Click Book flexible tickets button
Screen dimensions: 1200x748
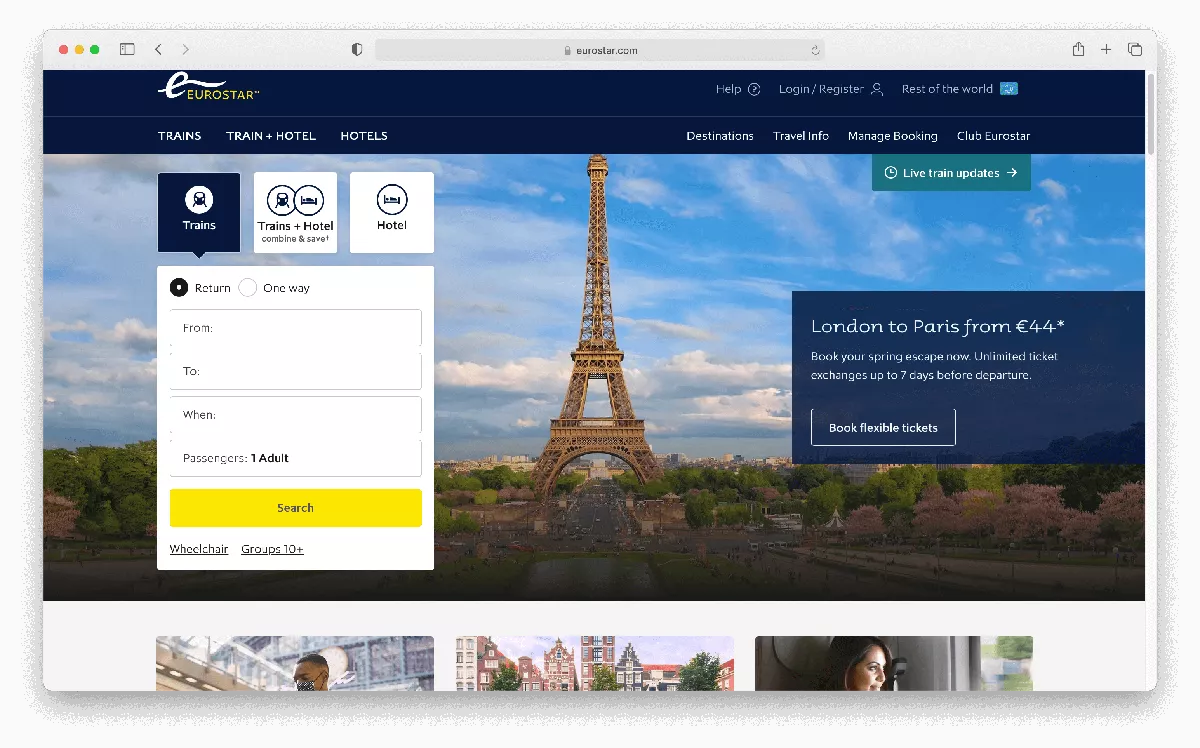(x=883, y=428)
